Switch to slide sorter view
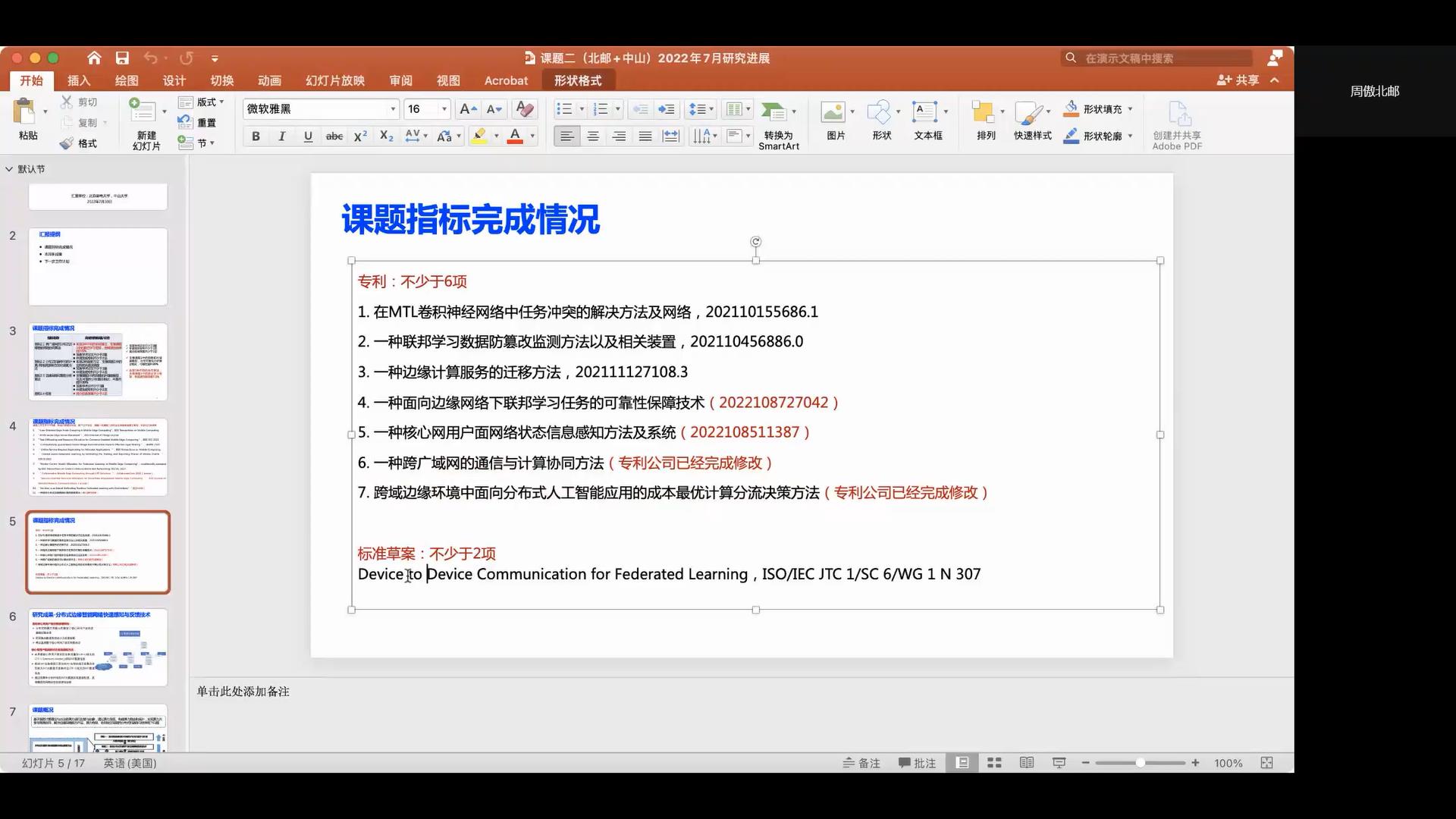 994,763
